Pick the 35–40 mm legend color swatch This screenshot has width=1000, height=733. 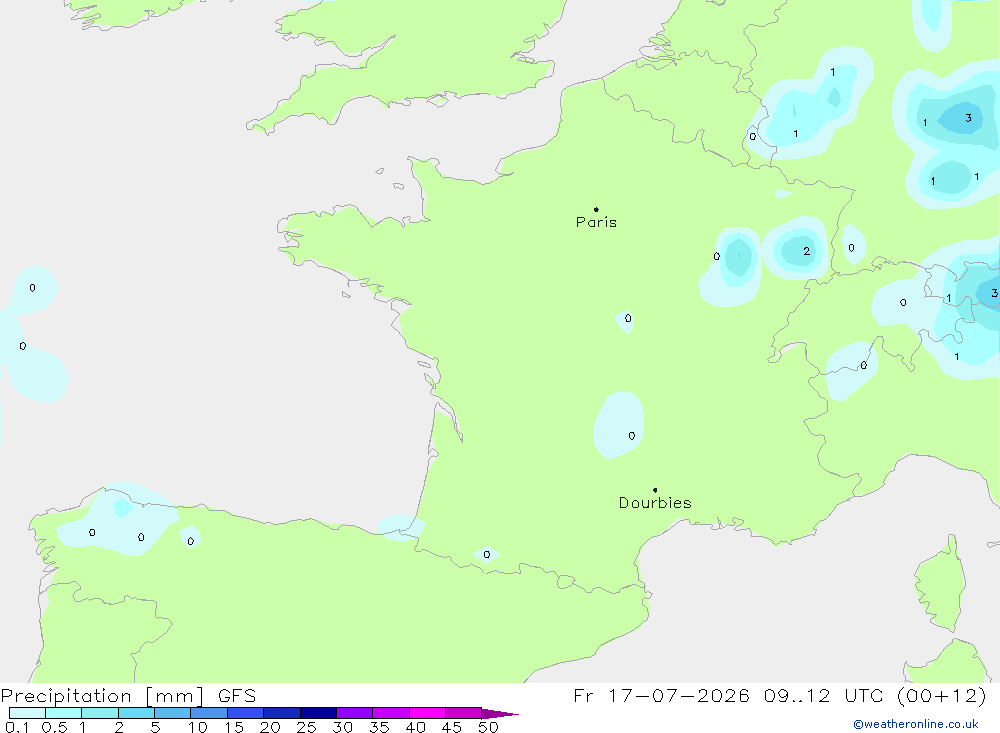(x=391, y=713)
